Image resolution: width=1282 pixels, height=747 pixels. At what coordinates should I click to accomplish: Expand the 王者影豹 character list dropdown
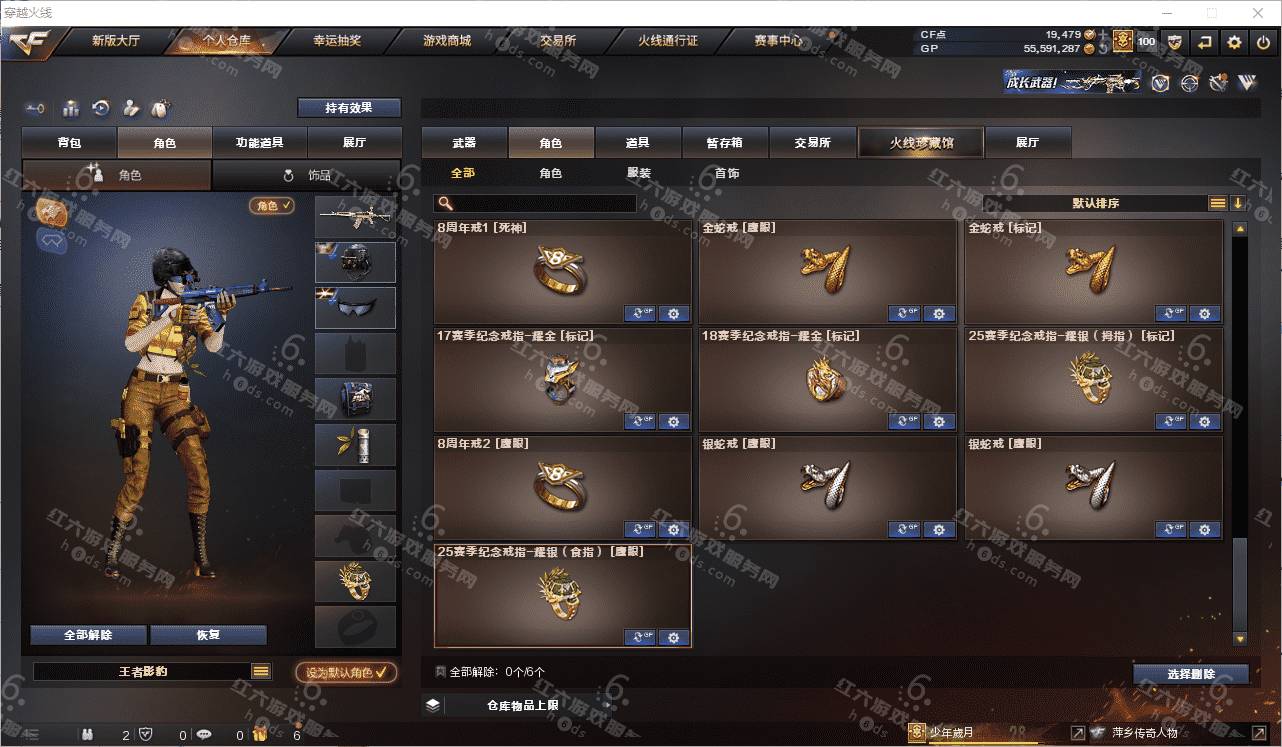[x=261, y=671]
